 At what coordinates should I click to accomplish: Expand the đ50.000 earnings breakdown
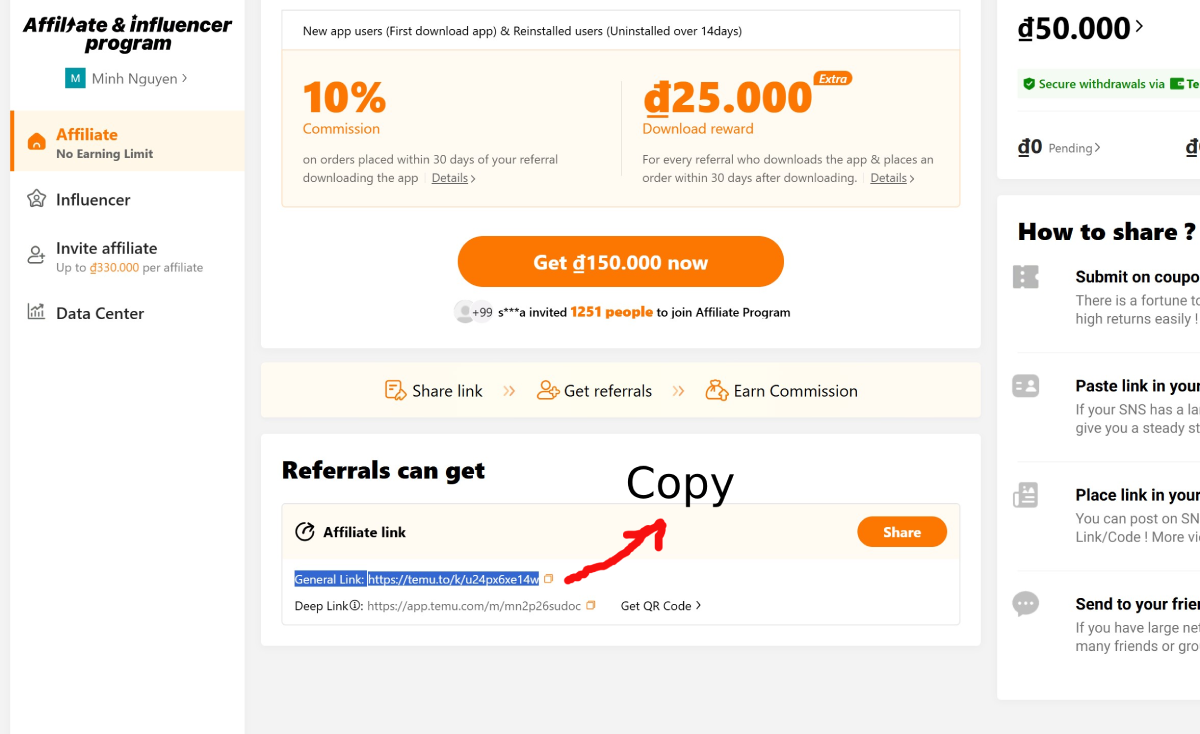pyautogui.click(x=1080, y=27)
